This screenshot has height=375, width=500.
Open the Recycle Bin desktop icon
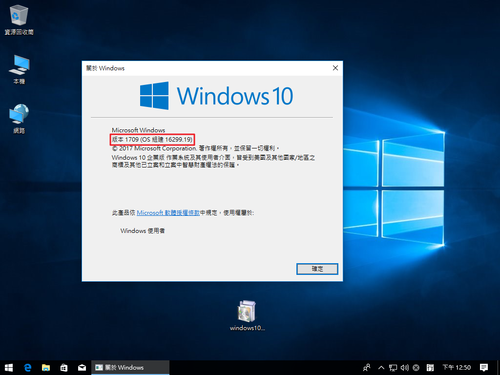pyautogui.click(x=19, y=19)
